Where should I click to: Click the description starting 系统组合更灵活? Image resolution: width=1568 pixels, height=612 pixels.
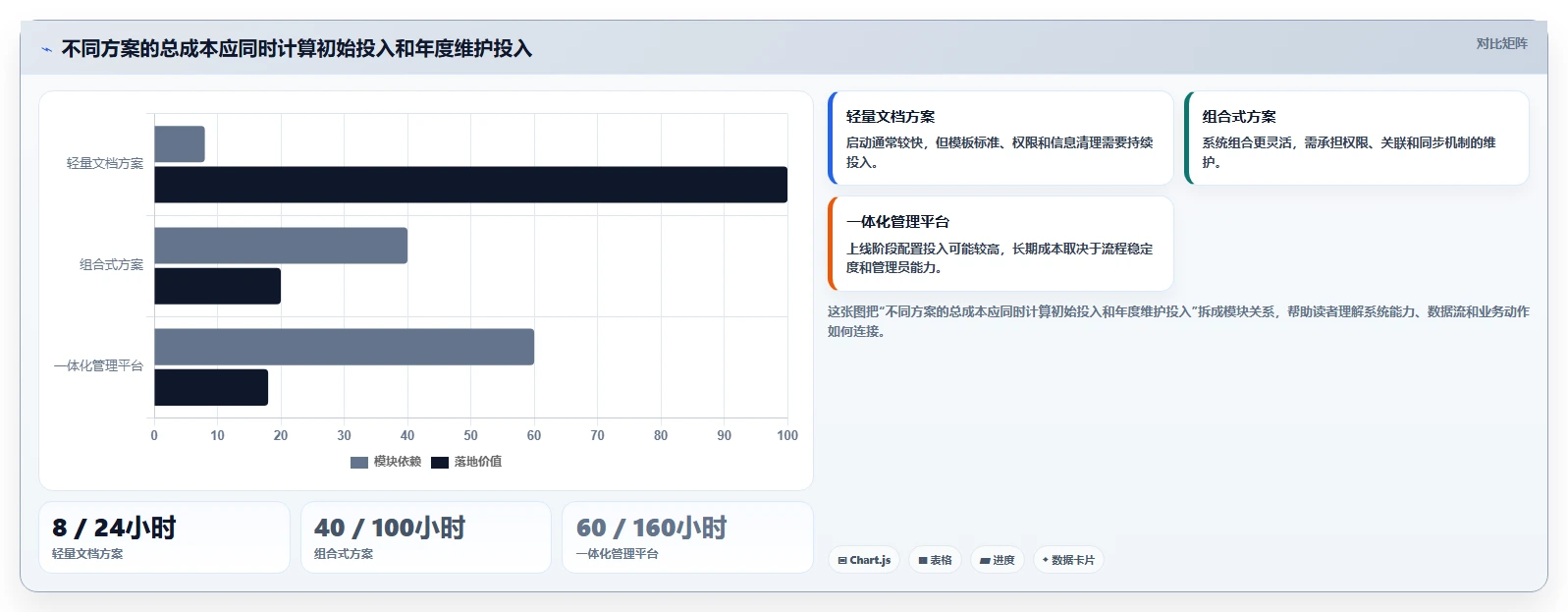pos(1349,152)
